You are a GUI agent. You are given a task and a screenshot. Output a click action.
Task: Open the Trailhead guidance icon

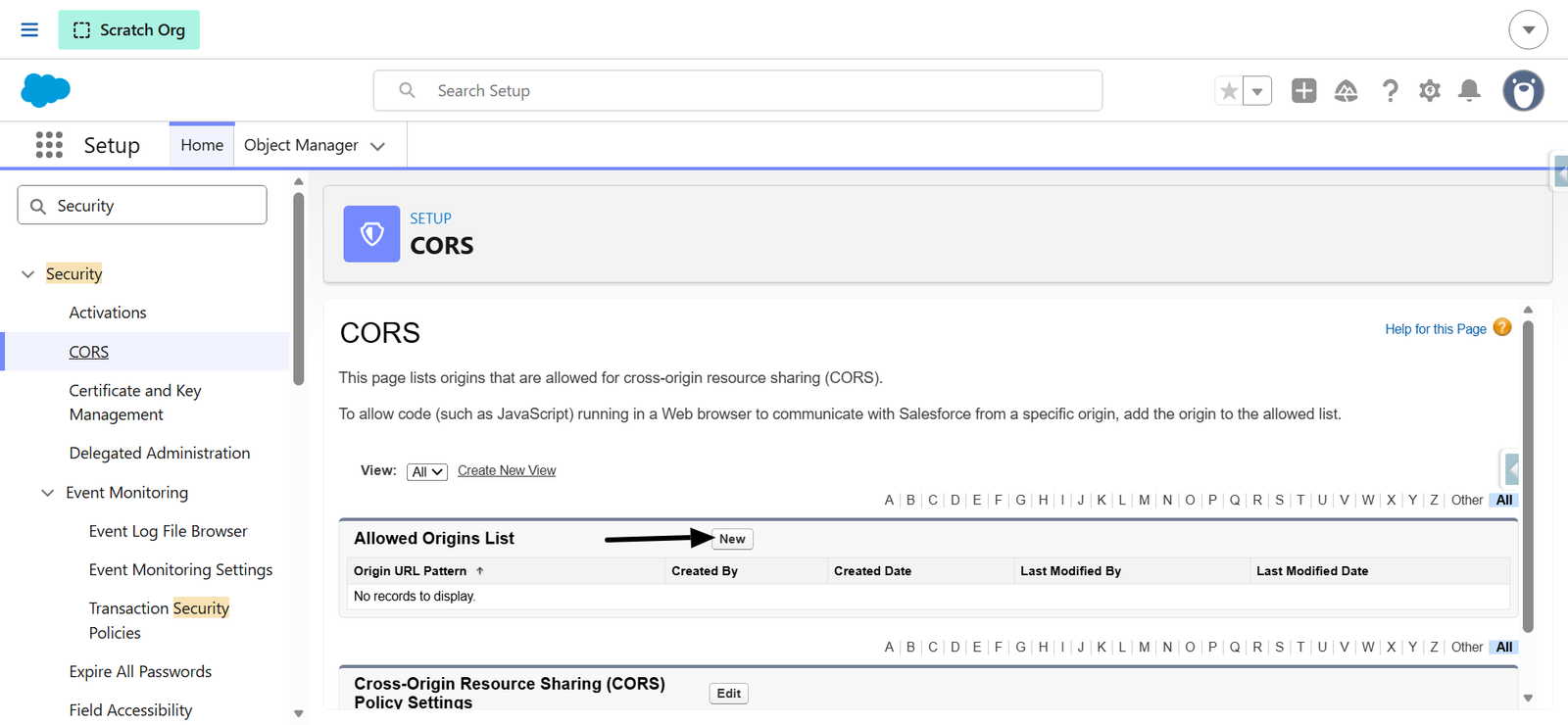coord(1347,91)
